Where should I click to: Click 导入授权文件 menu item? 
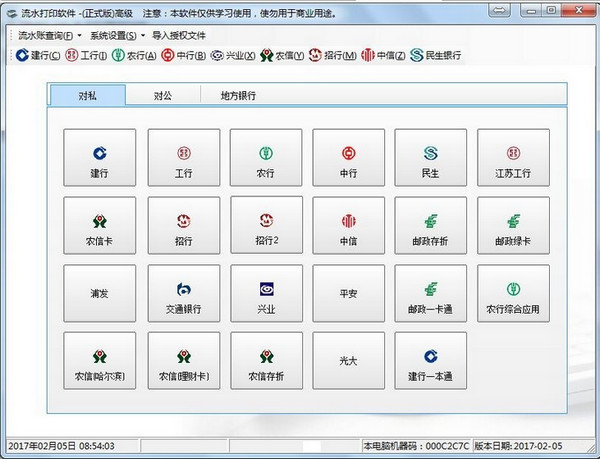point(179,36)
